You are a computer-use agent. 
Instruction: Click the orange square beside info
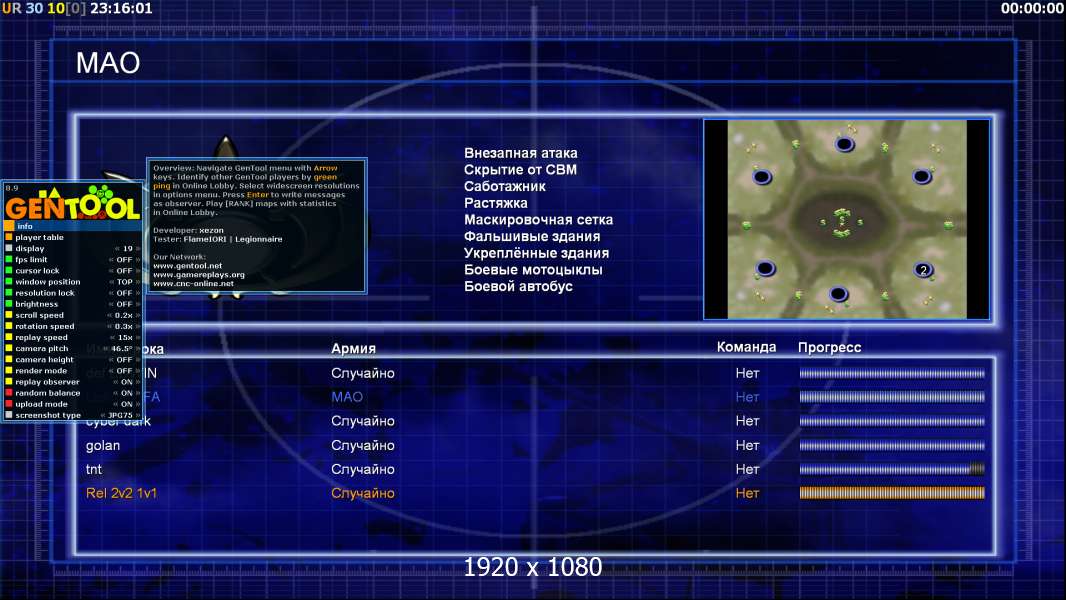(x=9, y=226)
